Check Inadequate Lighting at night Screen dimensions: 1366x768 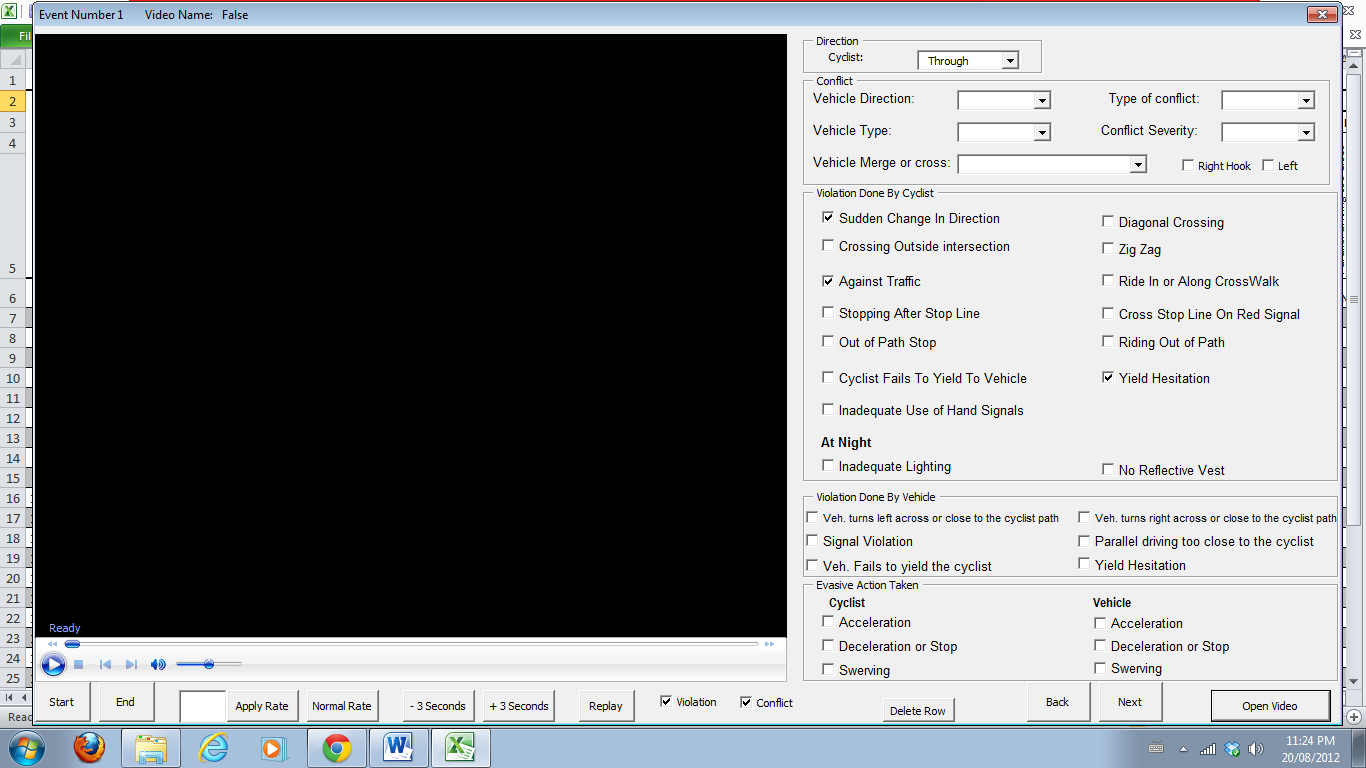coord(828,465)
